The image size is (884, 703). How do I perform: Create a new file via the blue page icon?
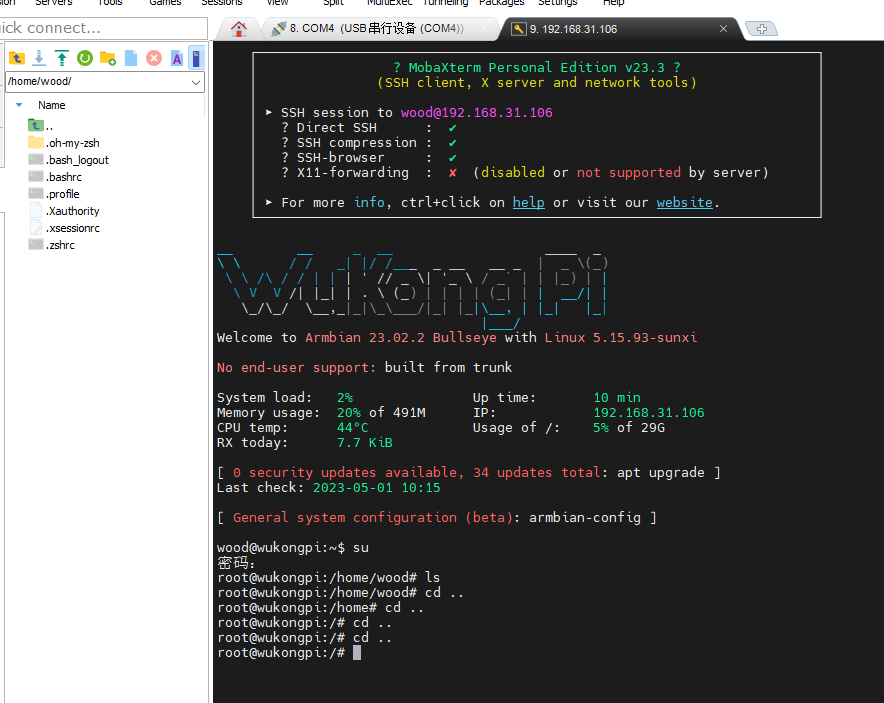click(131, 58)
